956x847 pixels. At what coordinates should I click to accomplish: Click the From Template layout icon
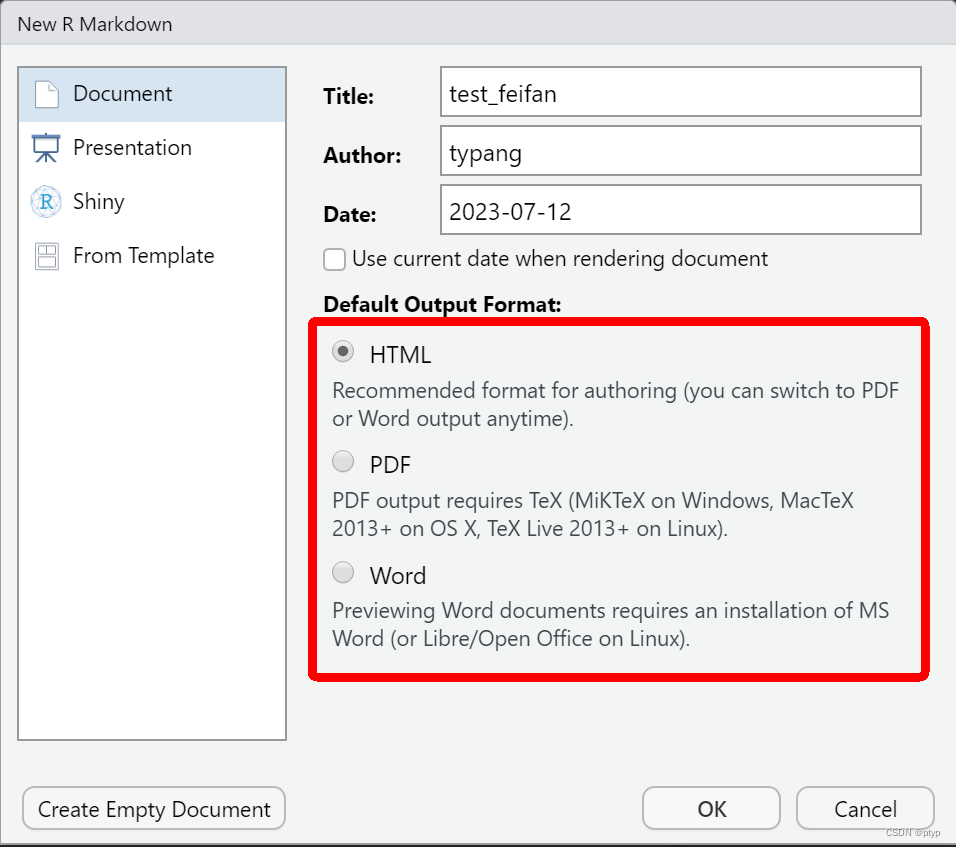(x=46, y=256)
